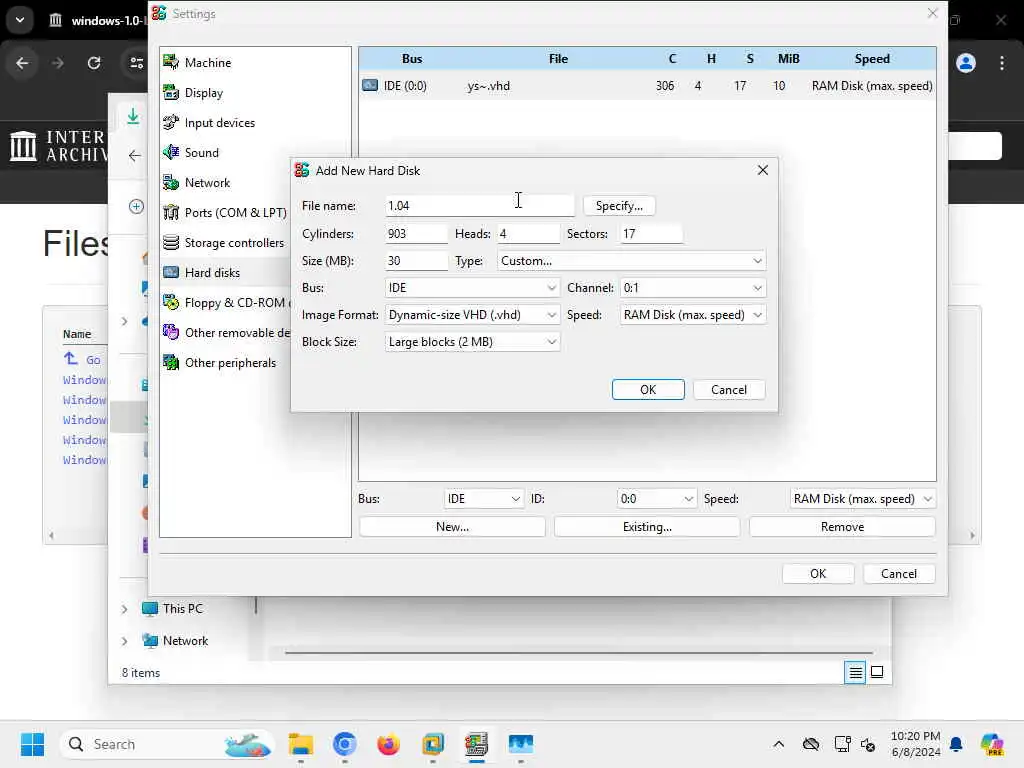Image resolution: width=1024 pixels, height=768 pixels.
Task: Open Chrome from the taskbar
Action: 345,744
